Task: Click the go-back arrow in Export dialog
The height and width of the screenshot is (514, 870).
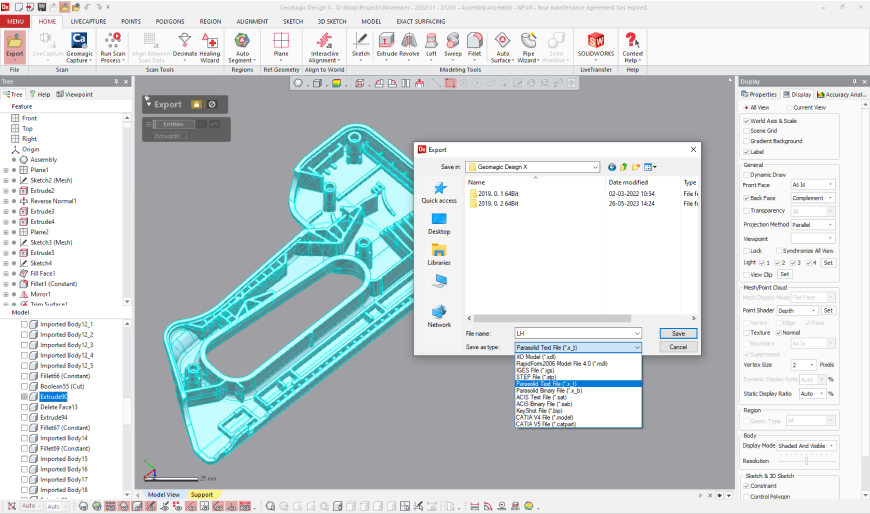Action: (x=611, y=167)
